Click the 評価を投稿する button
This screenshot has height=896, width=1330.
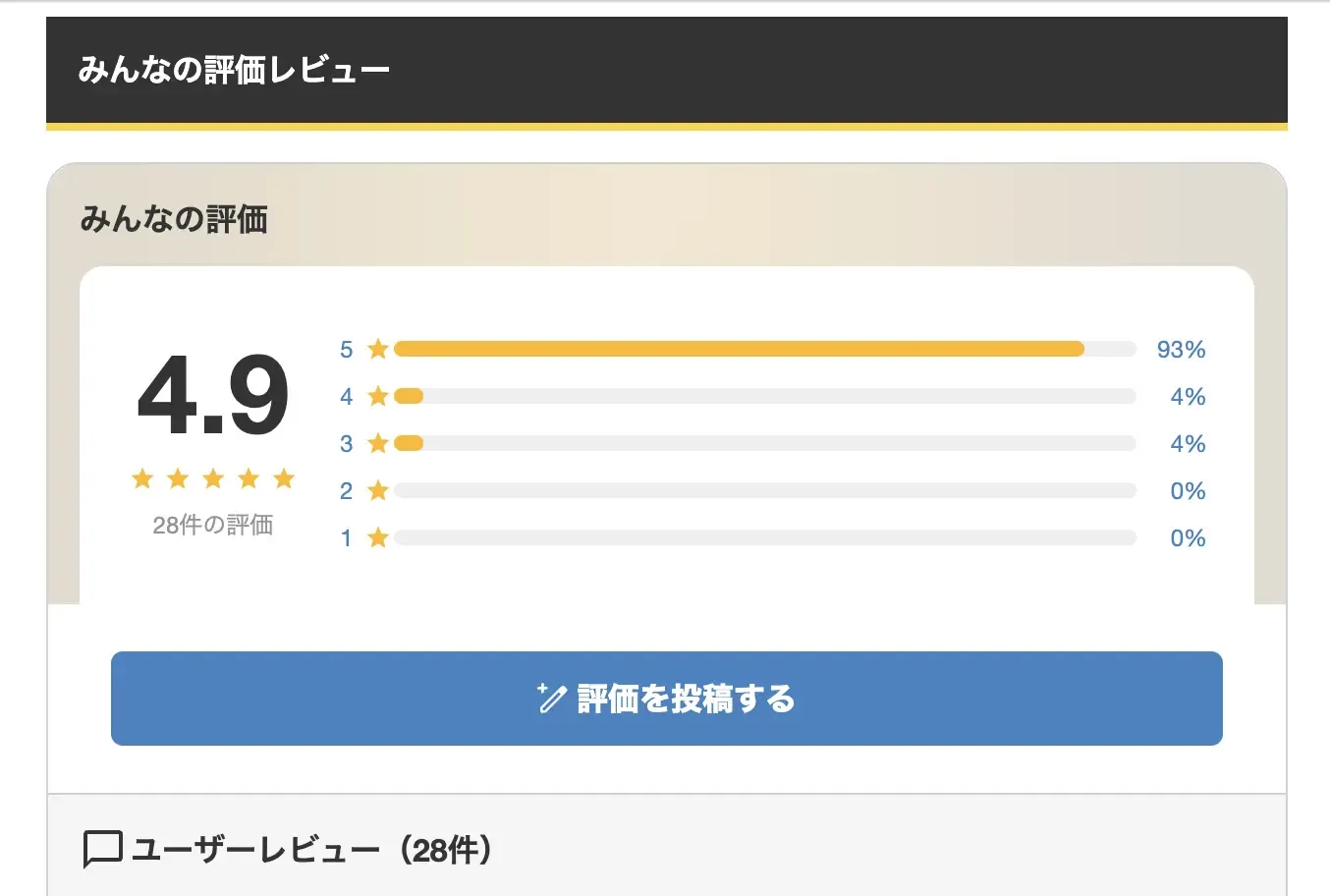(x=666, y=699)
